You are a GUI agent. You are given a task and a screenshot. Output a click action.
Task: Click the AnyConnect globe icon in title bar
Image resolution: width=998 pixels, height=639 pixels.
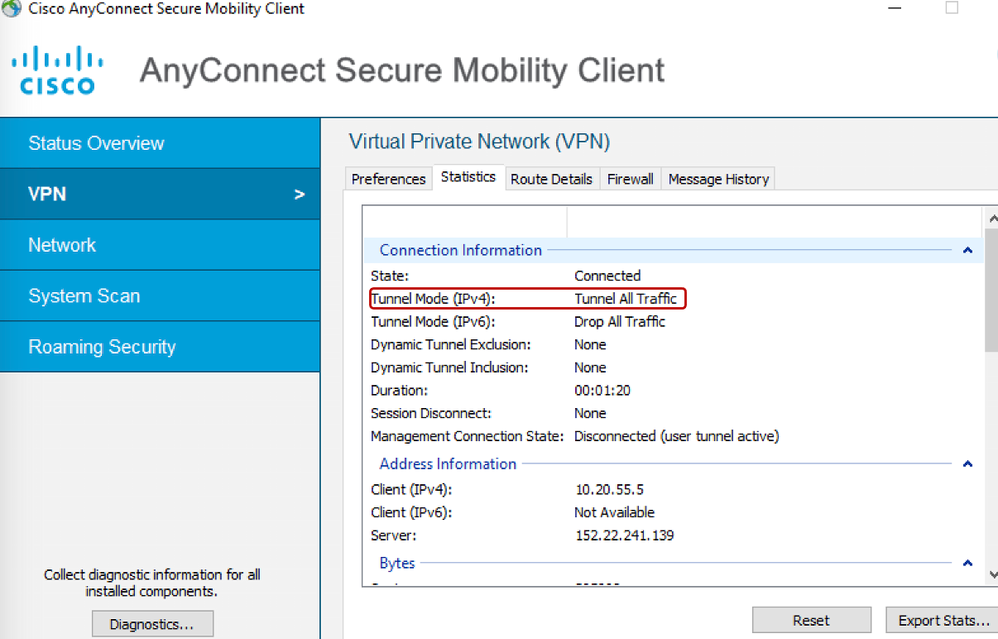click(x=11, y=8)
